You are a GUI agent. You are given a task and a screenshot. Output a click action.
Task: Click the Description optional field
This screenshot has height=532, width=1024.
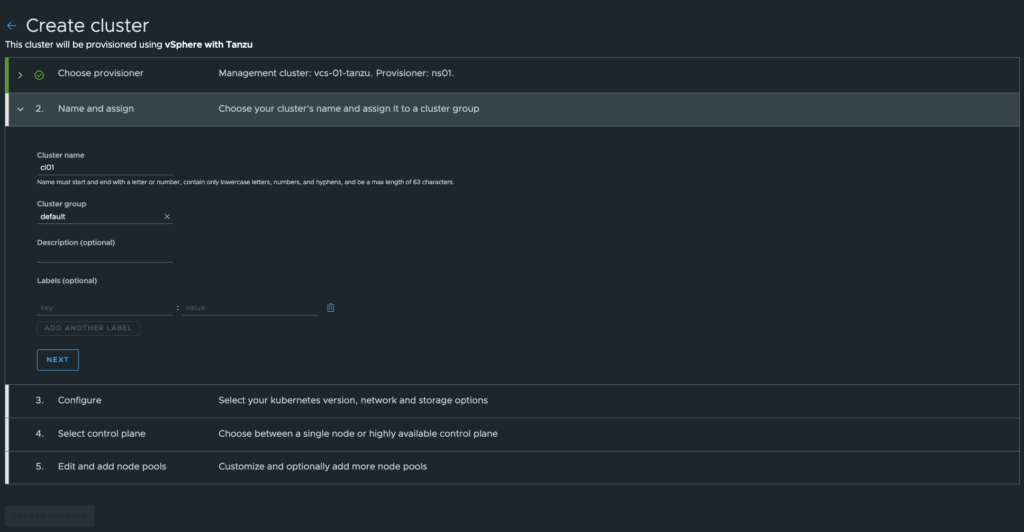pyautogui.click(x=104, y=255)
